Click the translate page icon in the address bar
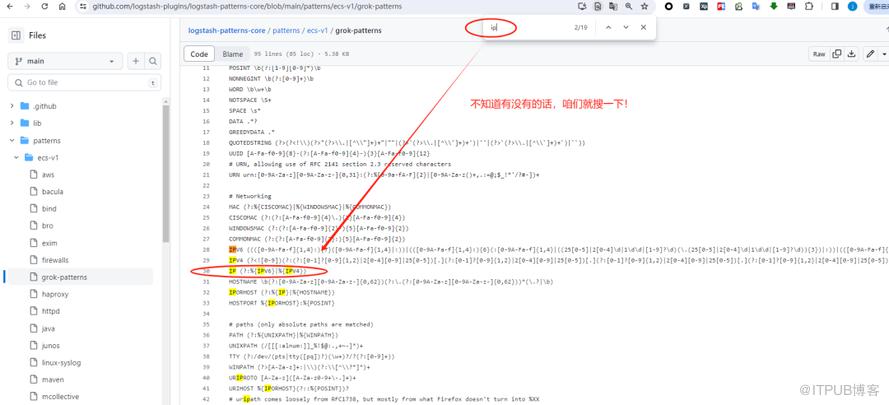889x405 pixels. (x=613, y=6)
